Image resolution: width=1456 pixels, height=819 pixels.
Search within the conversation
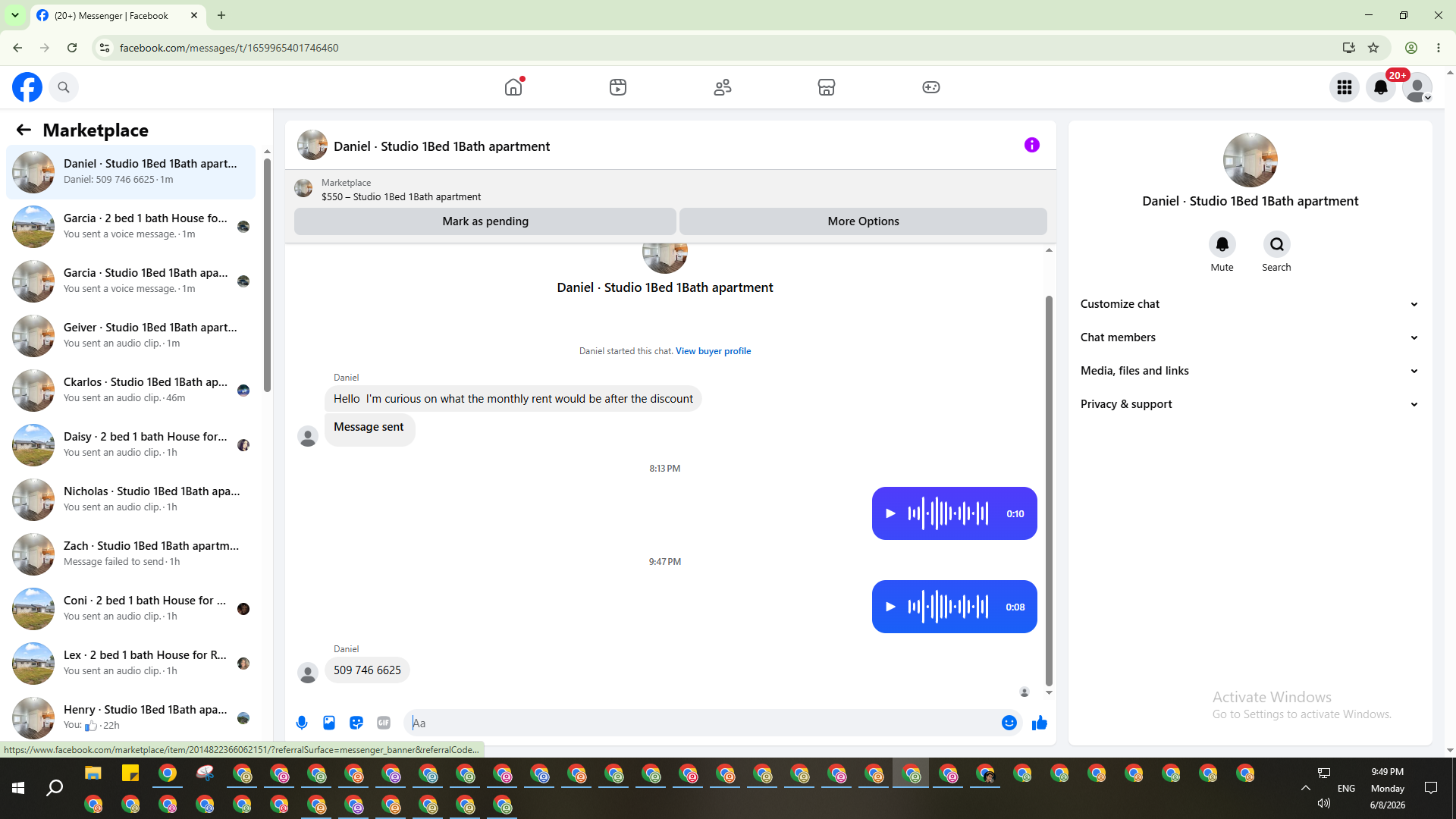[1277, 244]
